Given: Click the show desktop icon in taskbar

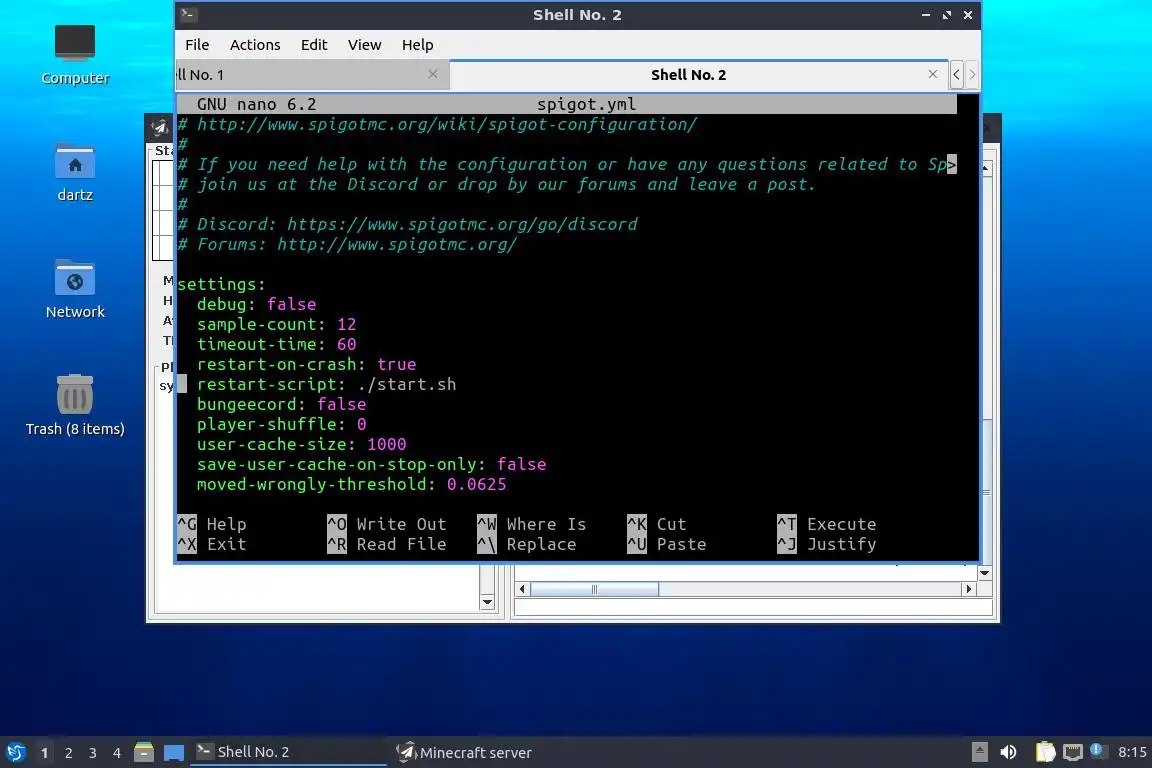Looking at the screenshot, I should 174,752.
